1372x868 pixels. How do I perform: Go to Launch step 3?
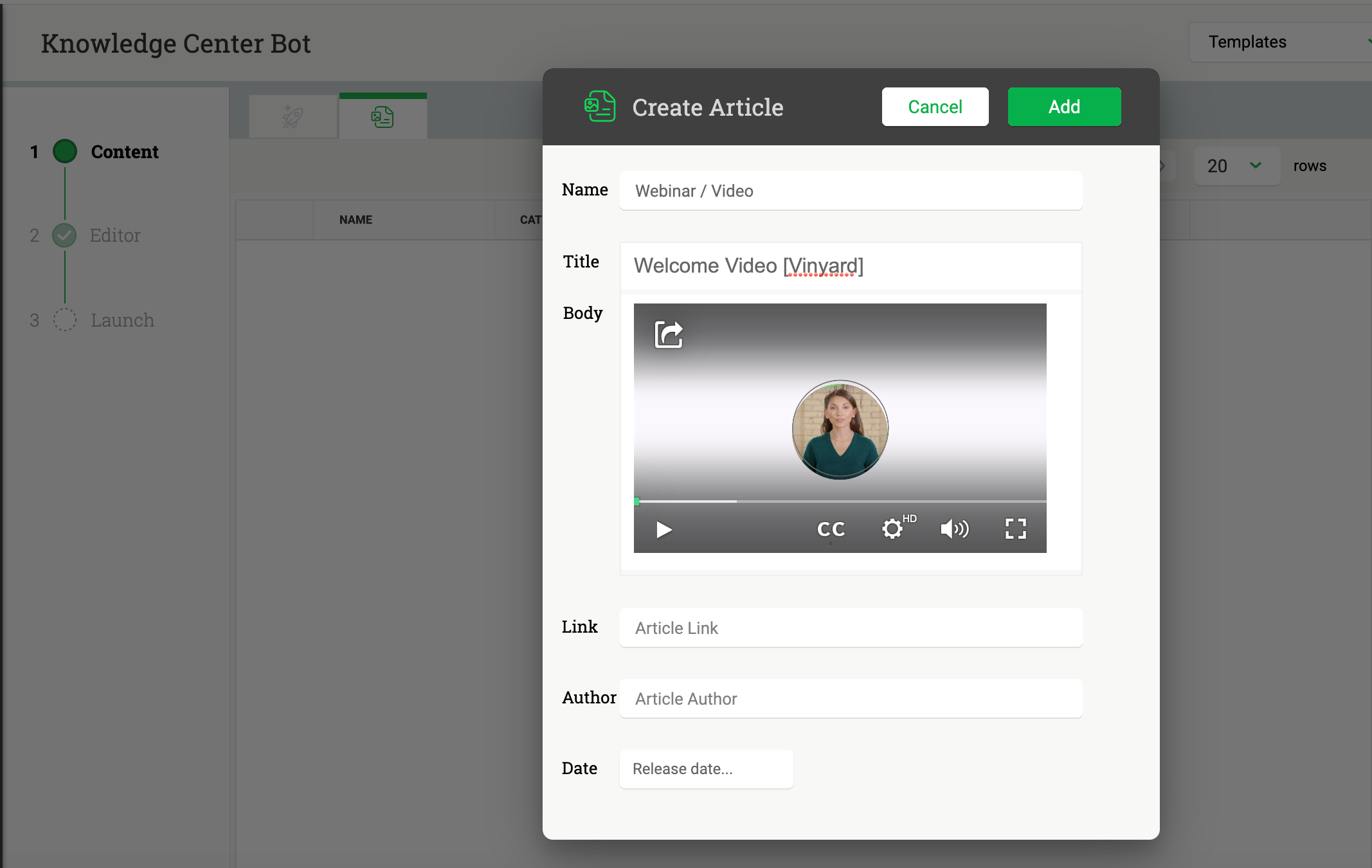122,320
